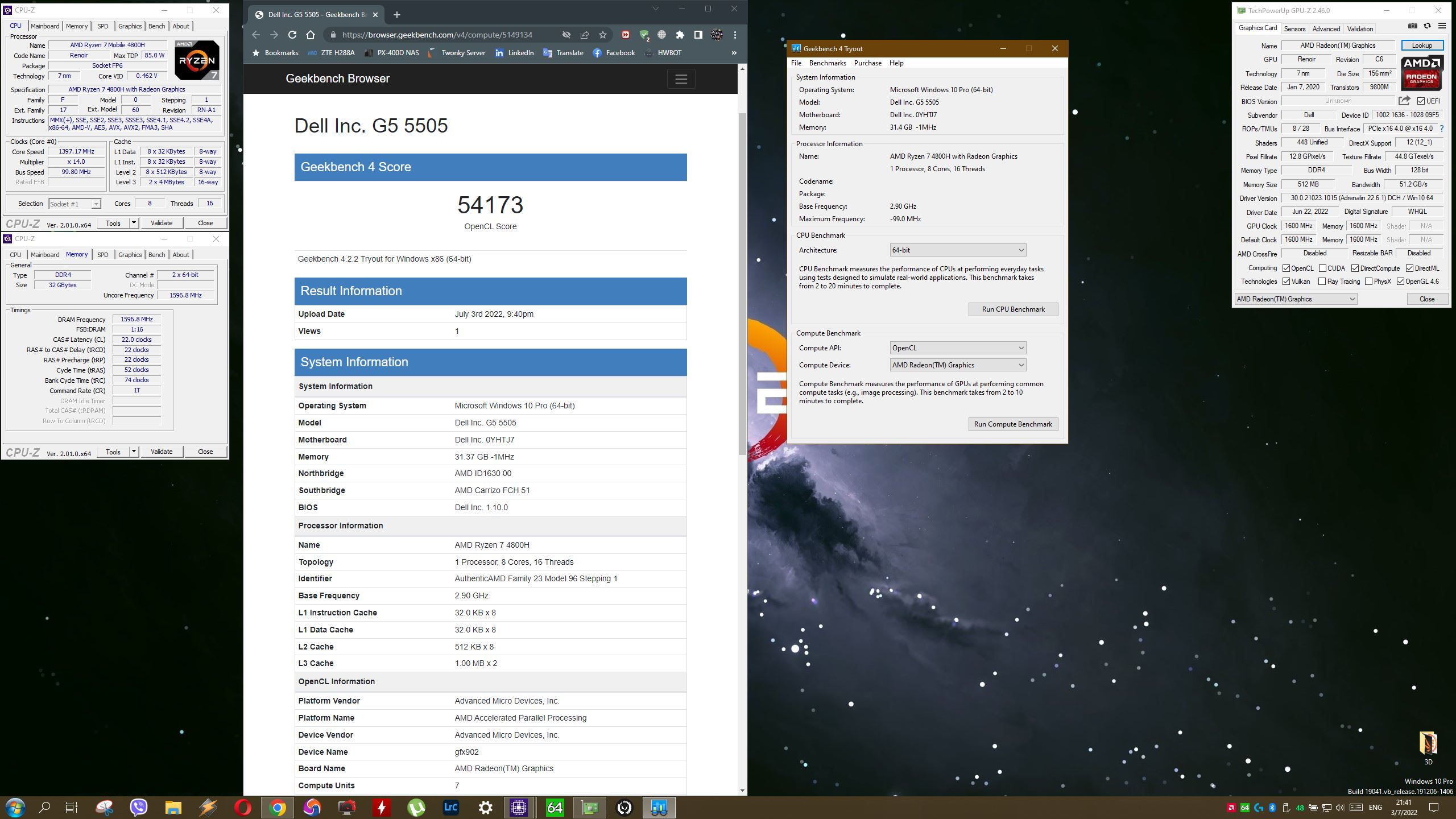The height and width of the screenshot is (819, 1456).
Task: Open Viber from the taskbar
Action: [139, 808]
